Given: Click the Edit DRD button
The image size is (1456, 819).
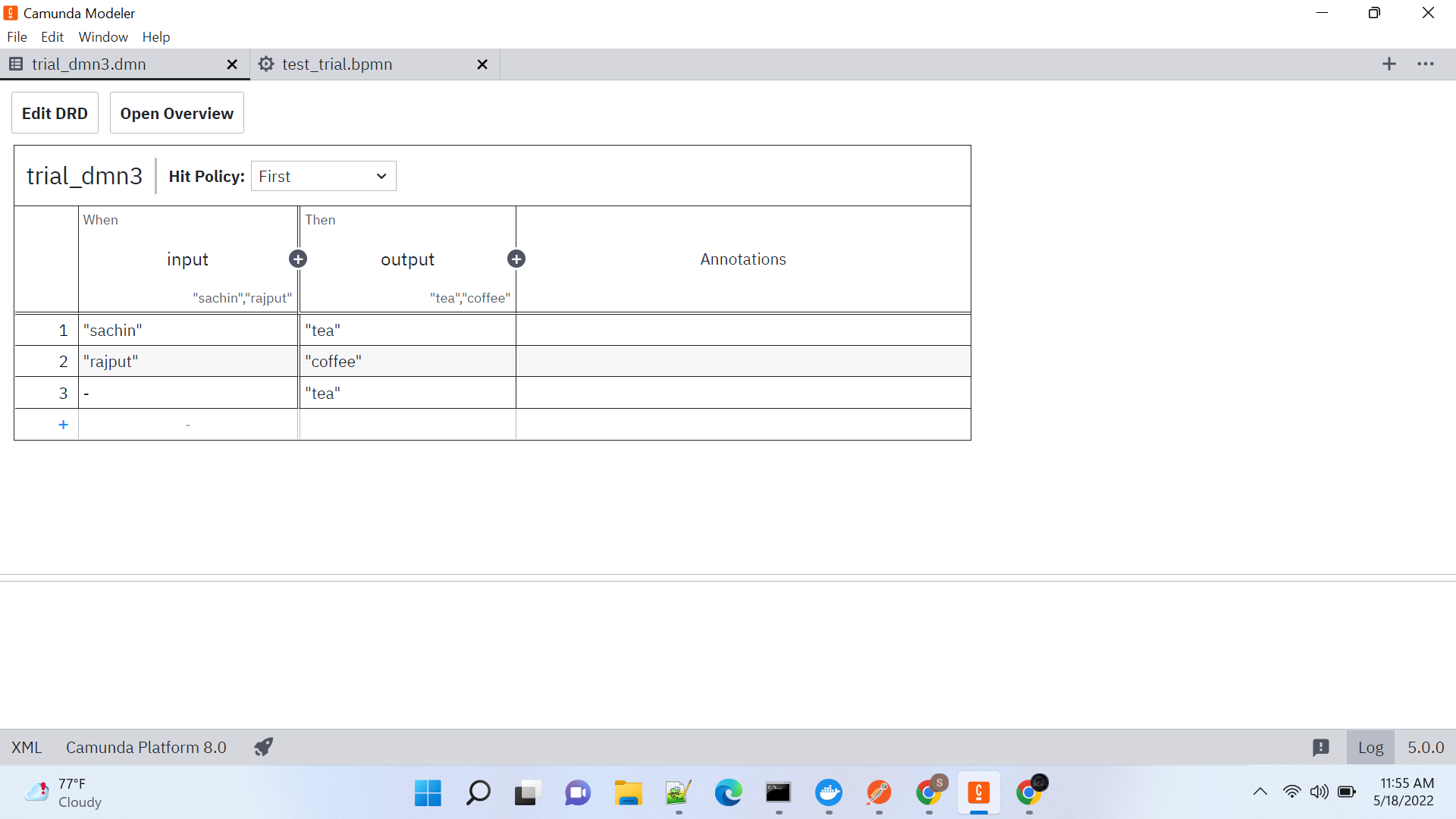Looking at the screenshot, I should click(x=55, y=113).
